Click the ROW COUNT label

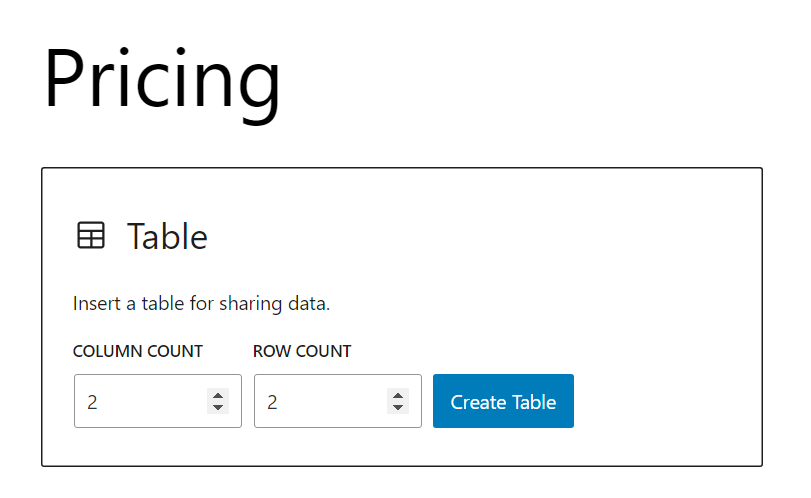pyautogui.click(x=302, y=352)
